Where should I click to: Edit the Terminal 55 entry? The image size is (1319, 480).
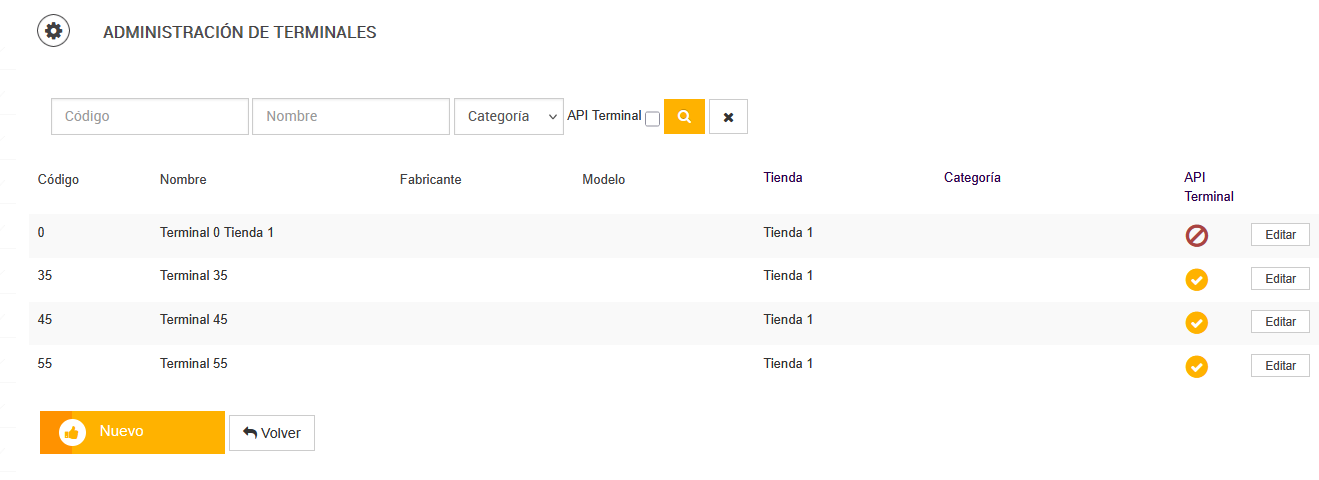pos(1280,366)
